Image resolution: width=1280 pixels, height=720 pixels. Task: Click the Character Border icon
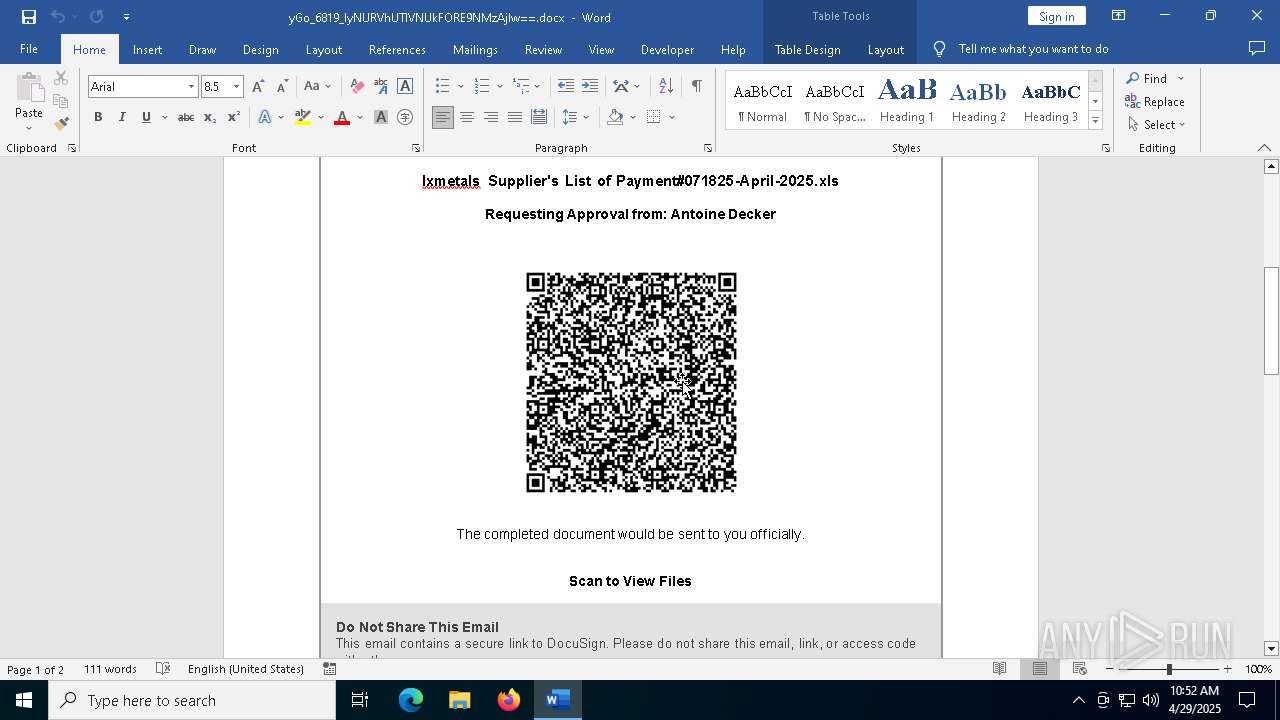tap(405, 87)
